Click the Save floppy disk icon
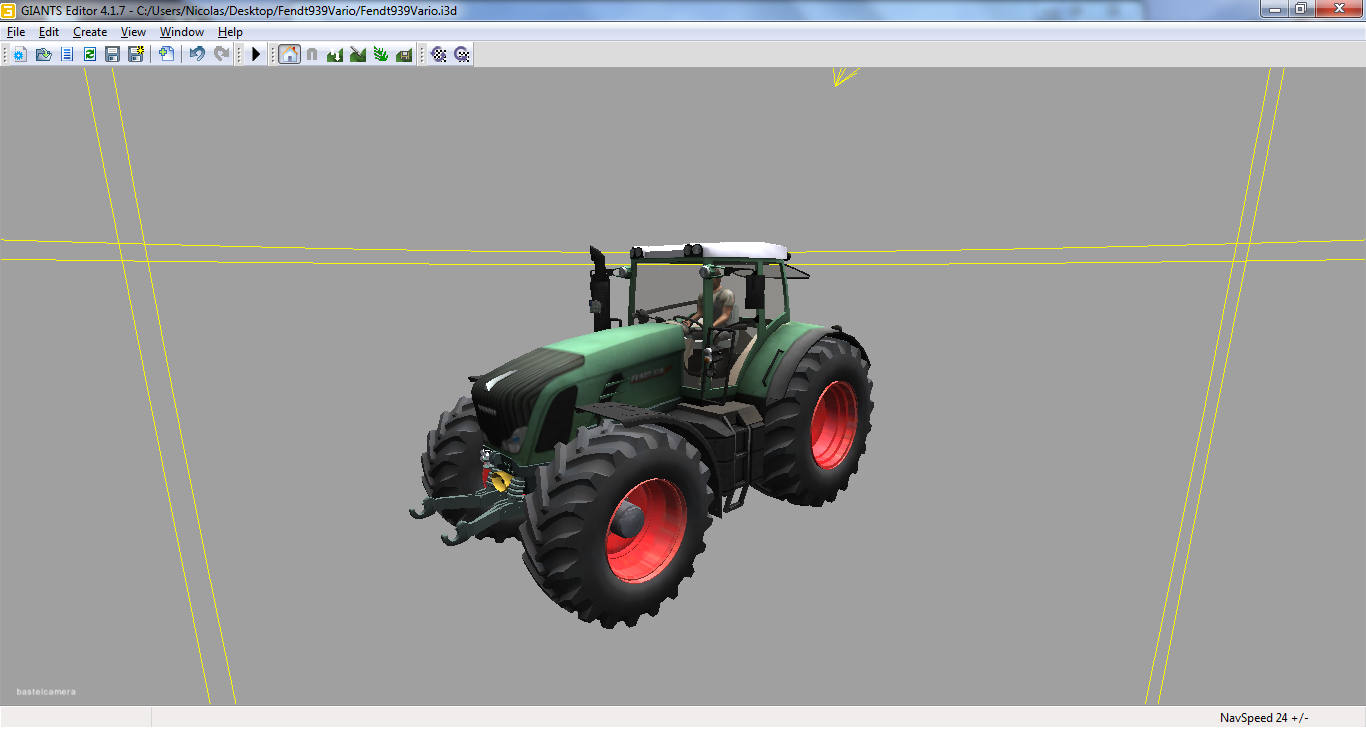The height and width of the screenshot is (744, 1366). [x=112, y=54]
